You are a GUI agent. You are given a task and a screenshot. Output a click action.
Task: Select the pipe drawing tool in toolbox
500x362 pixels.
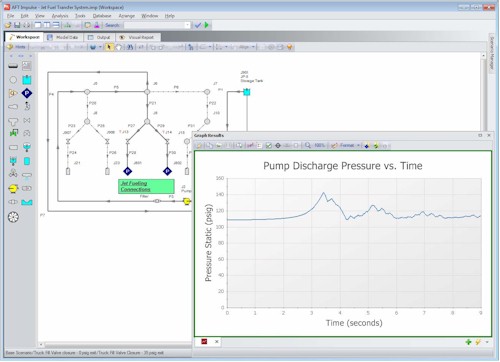pyautogui.click(x=13, y=66)
